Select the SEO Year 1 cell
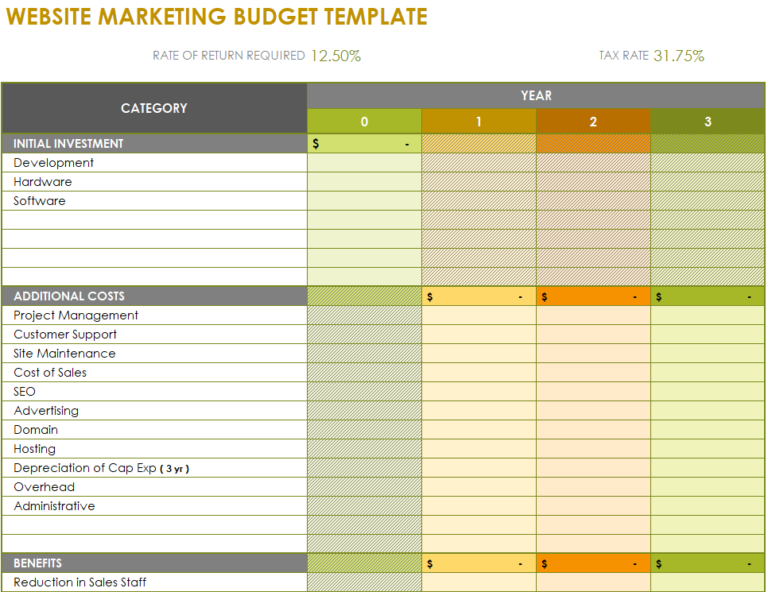The image size is (768, 592). 479,392
